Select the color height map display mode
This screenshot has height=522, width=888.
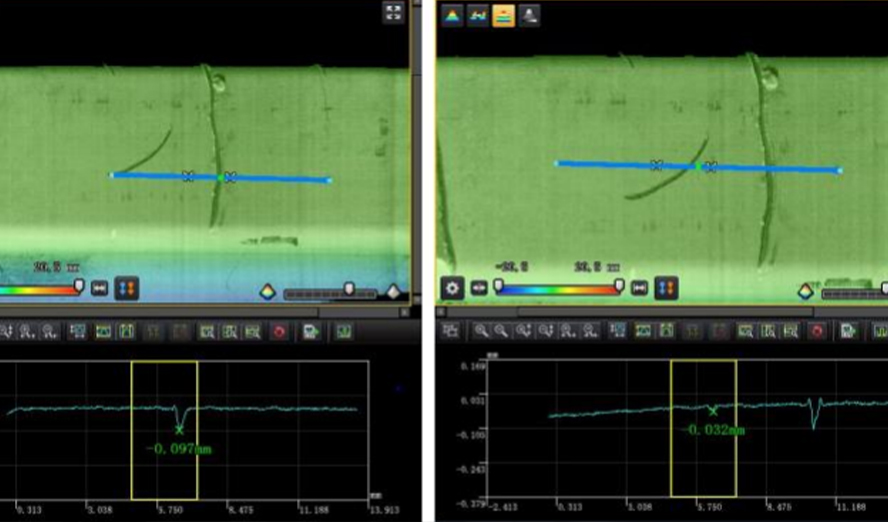(453, 16)
